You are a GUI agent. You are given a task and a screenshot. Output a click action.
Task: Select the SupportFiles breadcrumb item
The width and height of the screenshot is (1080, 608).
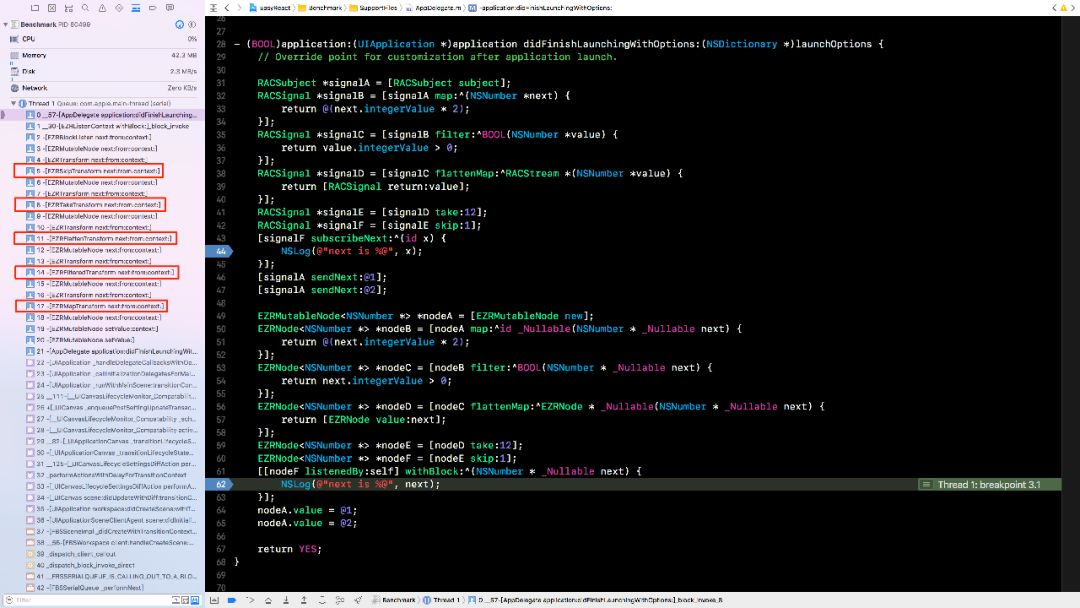[x=370, y=7]
